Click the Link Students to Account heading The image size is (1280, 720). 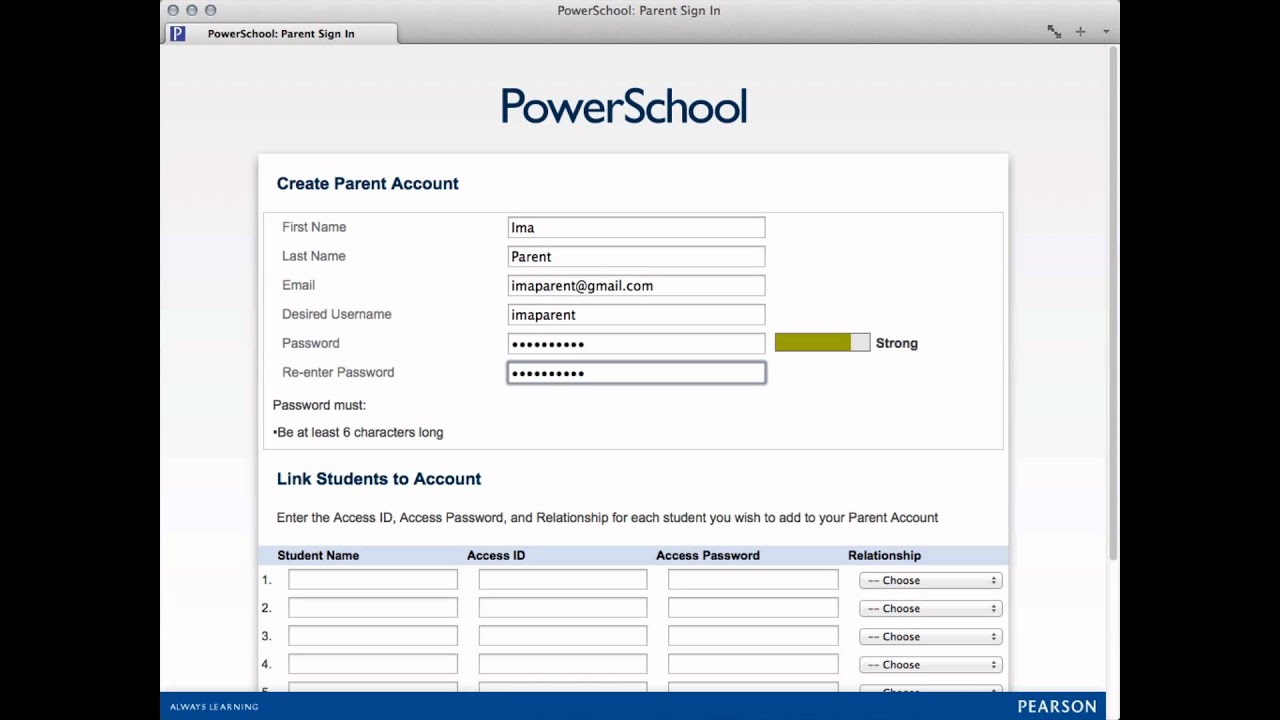[x=379, y=479]
